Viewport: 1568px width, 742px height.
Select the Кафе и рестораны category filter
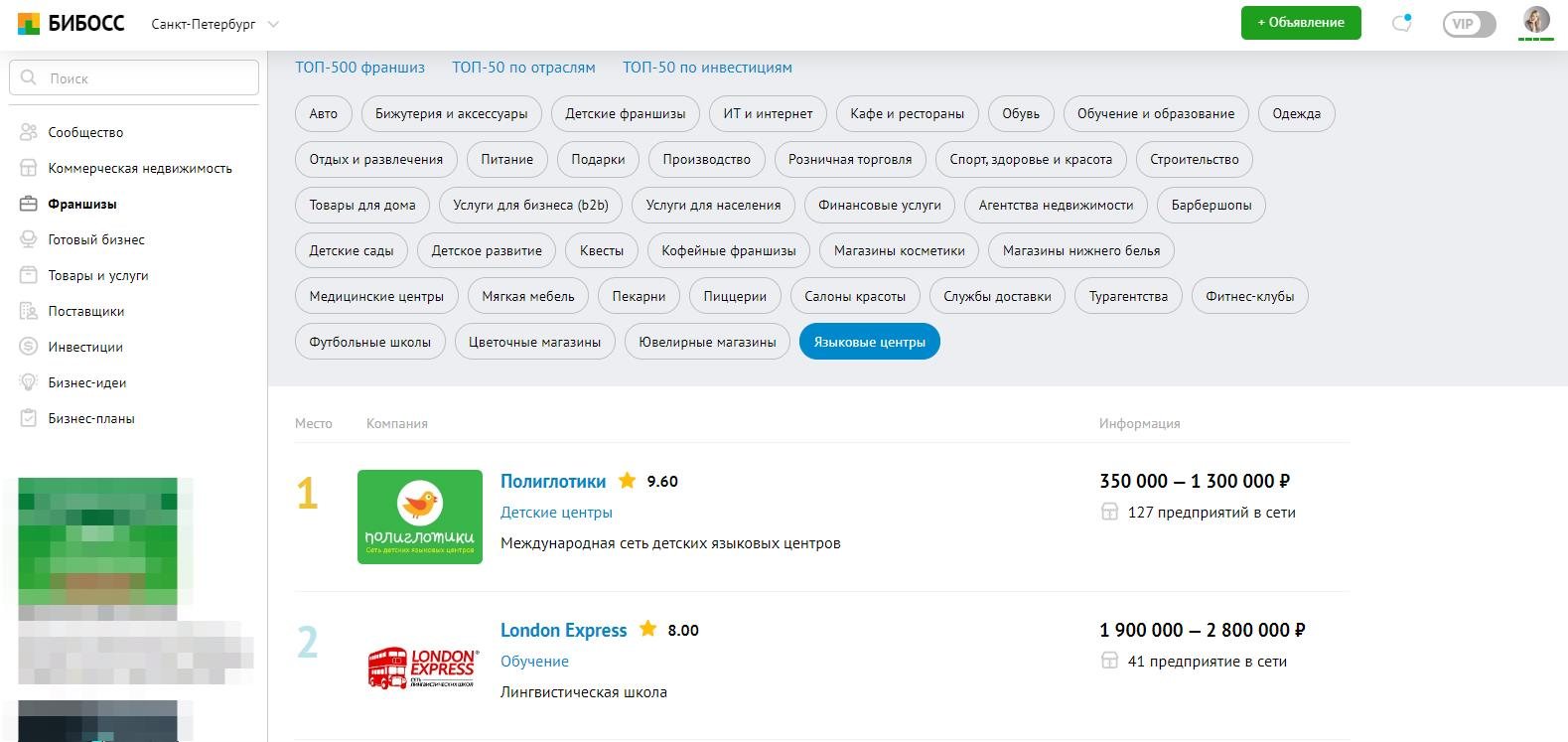click(x=907, y=113)
